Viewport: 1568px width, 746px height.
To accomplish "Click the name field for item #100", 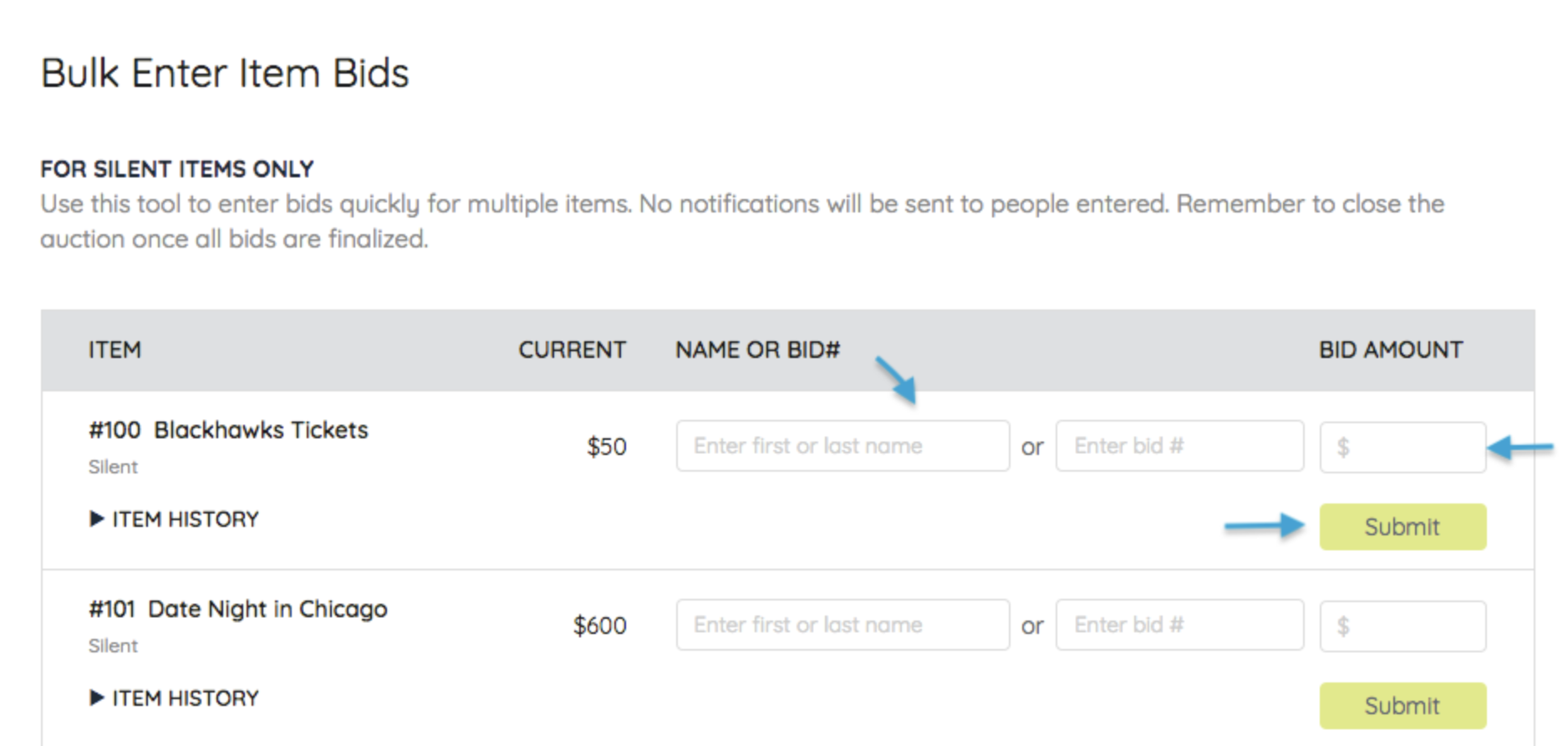I will [842, 446].
